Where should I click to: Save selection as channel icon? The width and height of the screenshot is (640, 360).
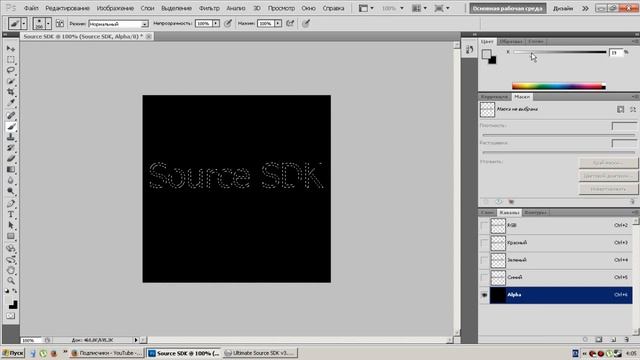point(599,339)
